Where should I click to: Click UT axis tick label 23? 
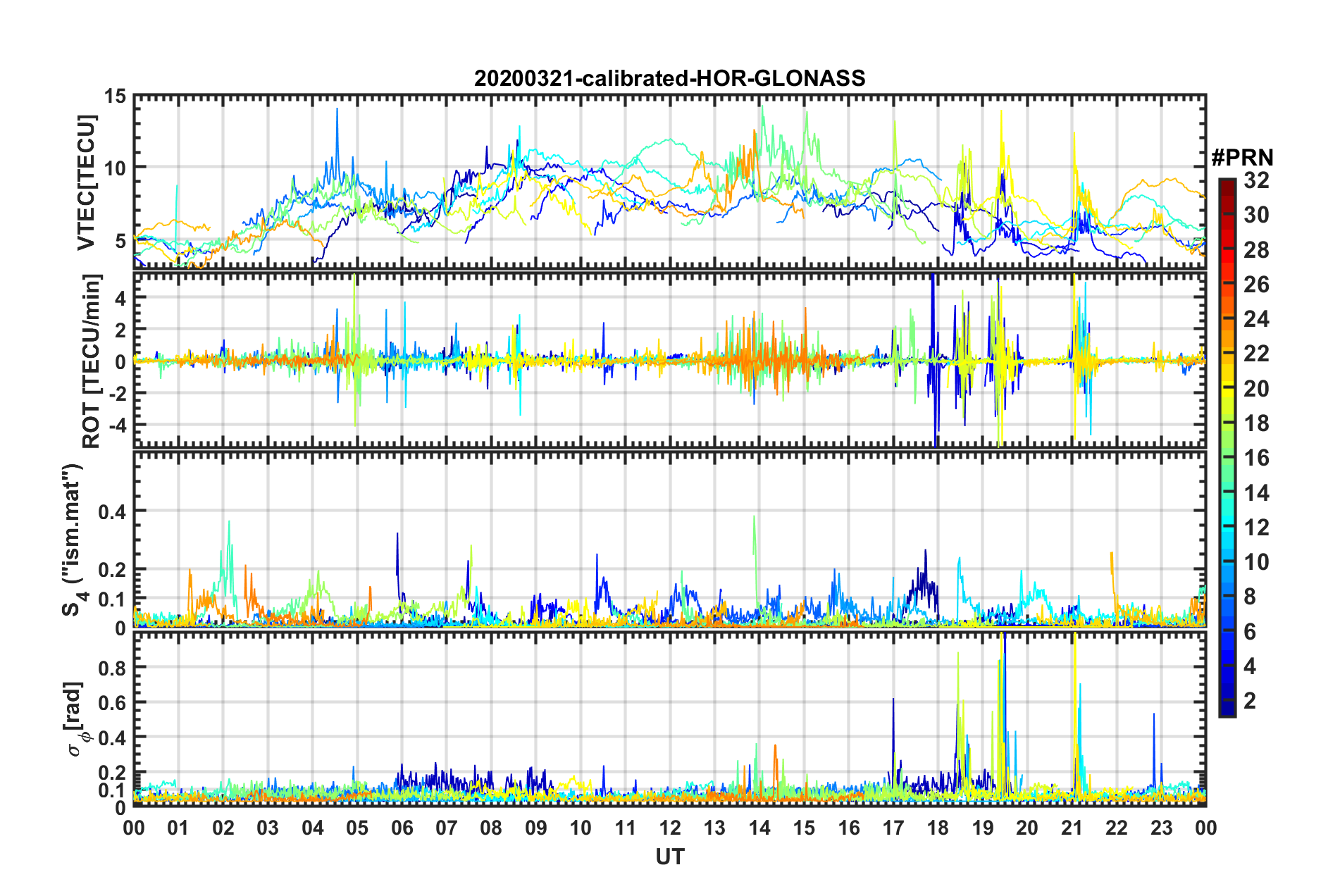[1162, 828]
